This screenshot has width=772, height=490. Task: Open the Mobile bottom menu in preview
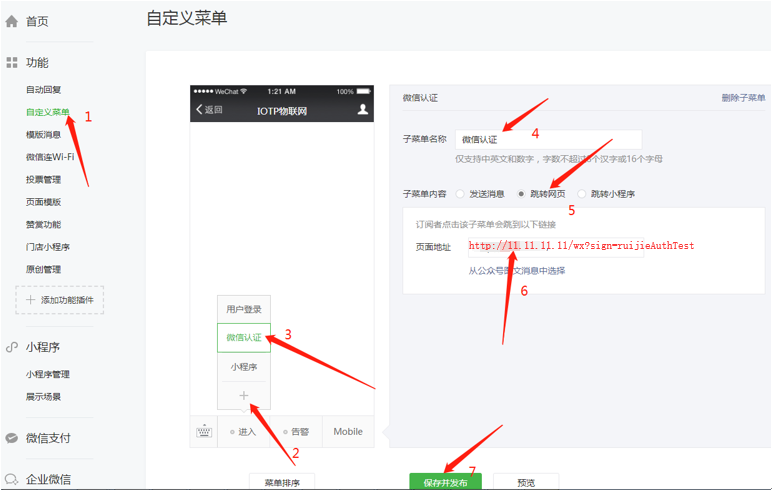point(348,432)
